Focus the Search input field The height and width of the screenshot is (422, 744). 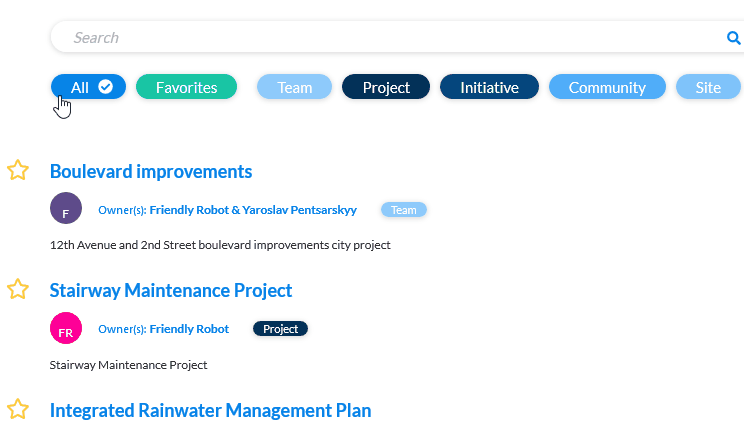397,37
